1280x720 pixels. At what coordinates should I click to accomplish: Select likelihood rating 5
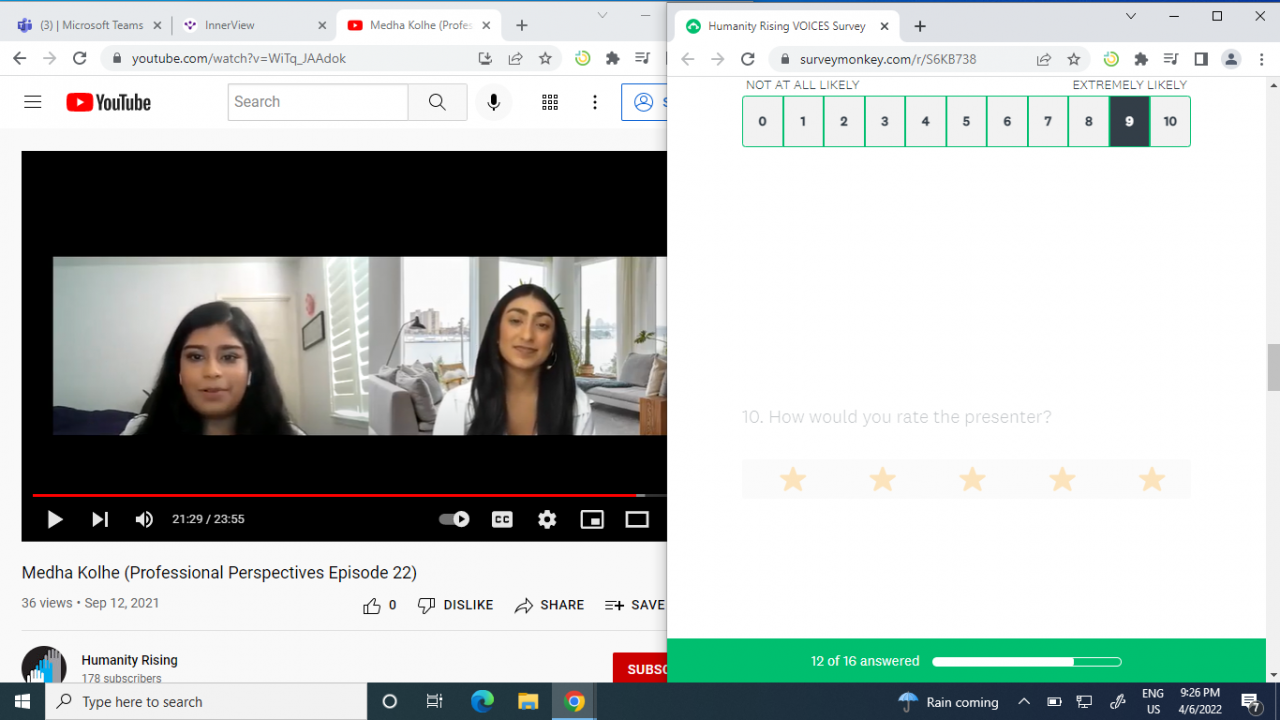tap(966, 122)
